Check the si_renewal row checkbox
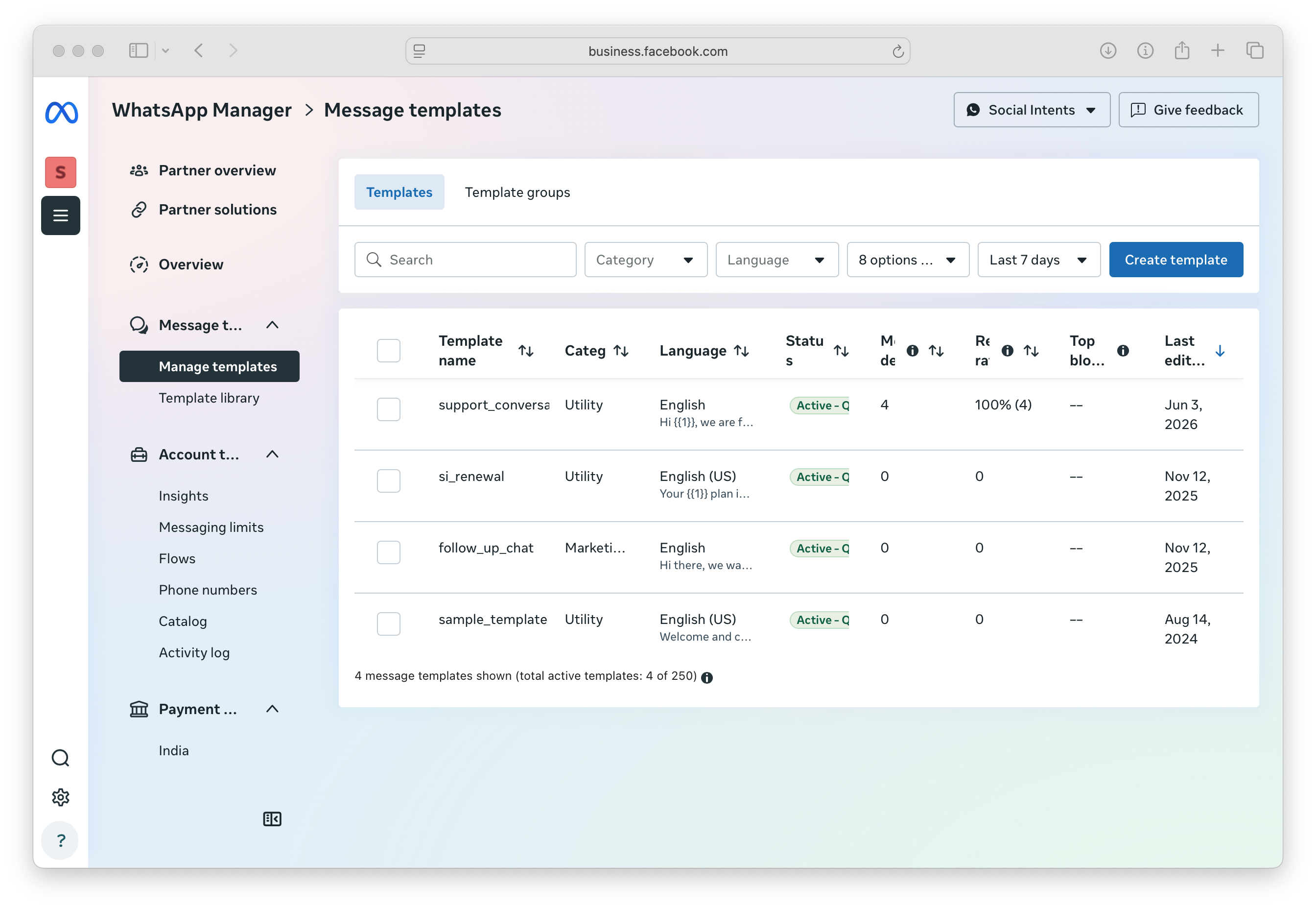 [x=388, y=480]
